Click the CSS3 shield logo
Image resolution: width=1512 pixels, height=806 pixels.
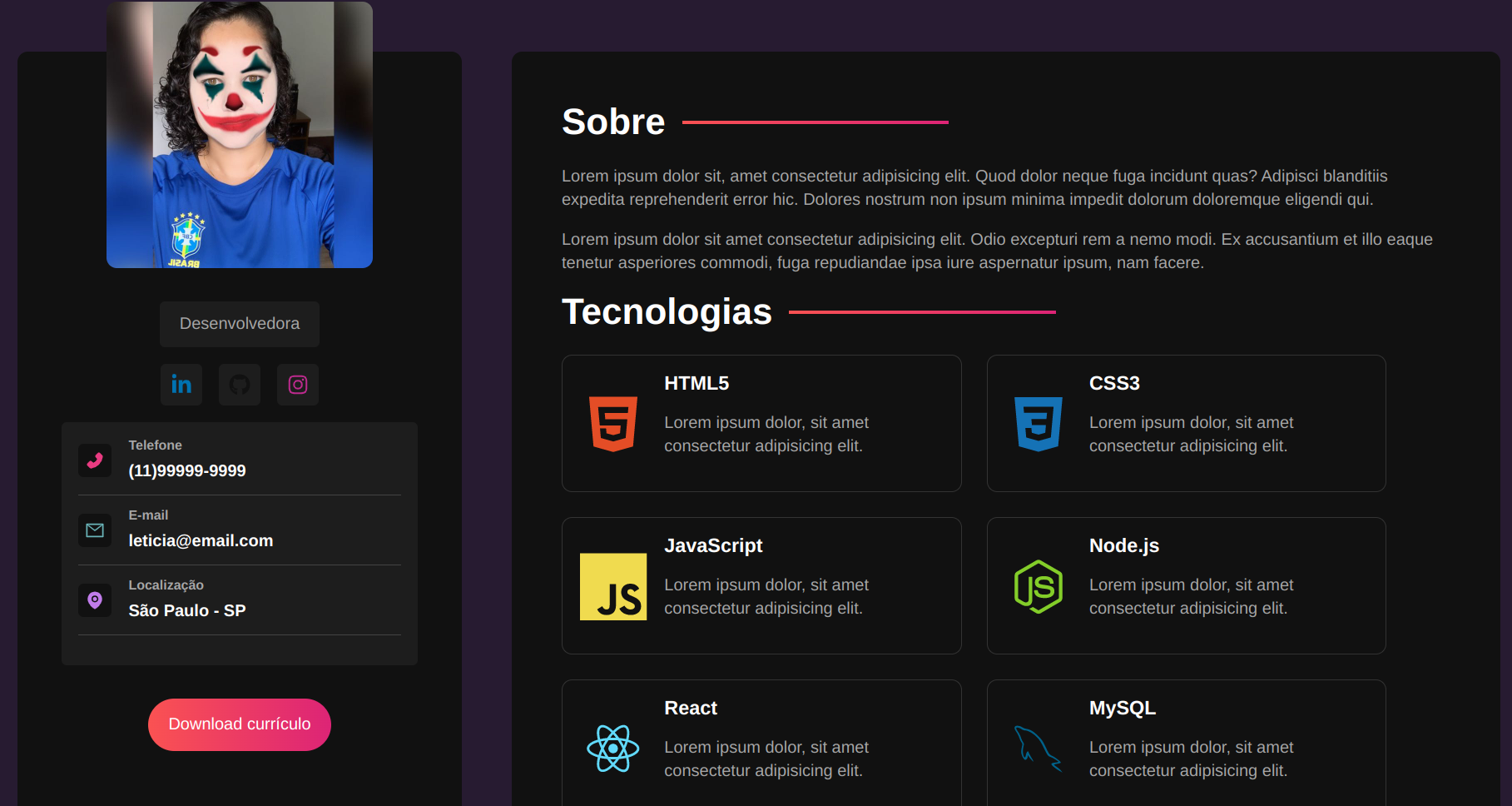(1039, 424)
